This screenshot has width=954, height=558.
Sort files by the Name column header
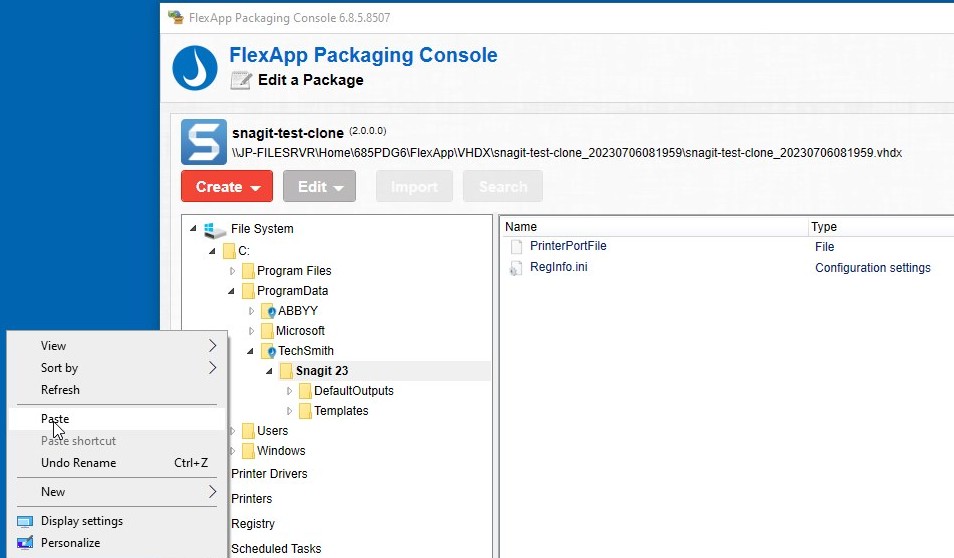654,226
